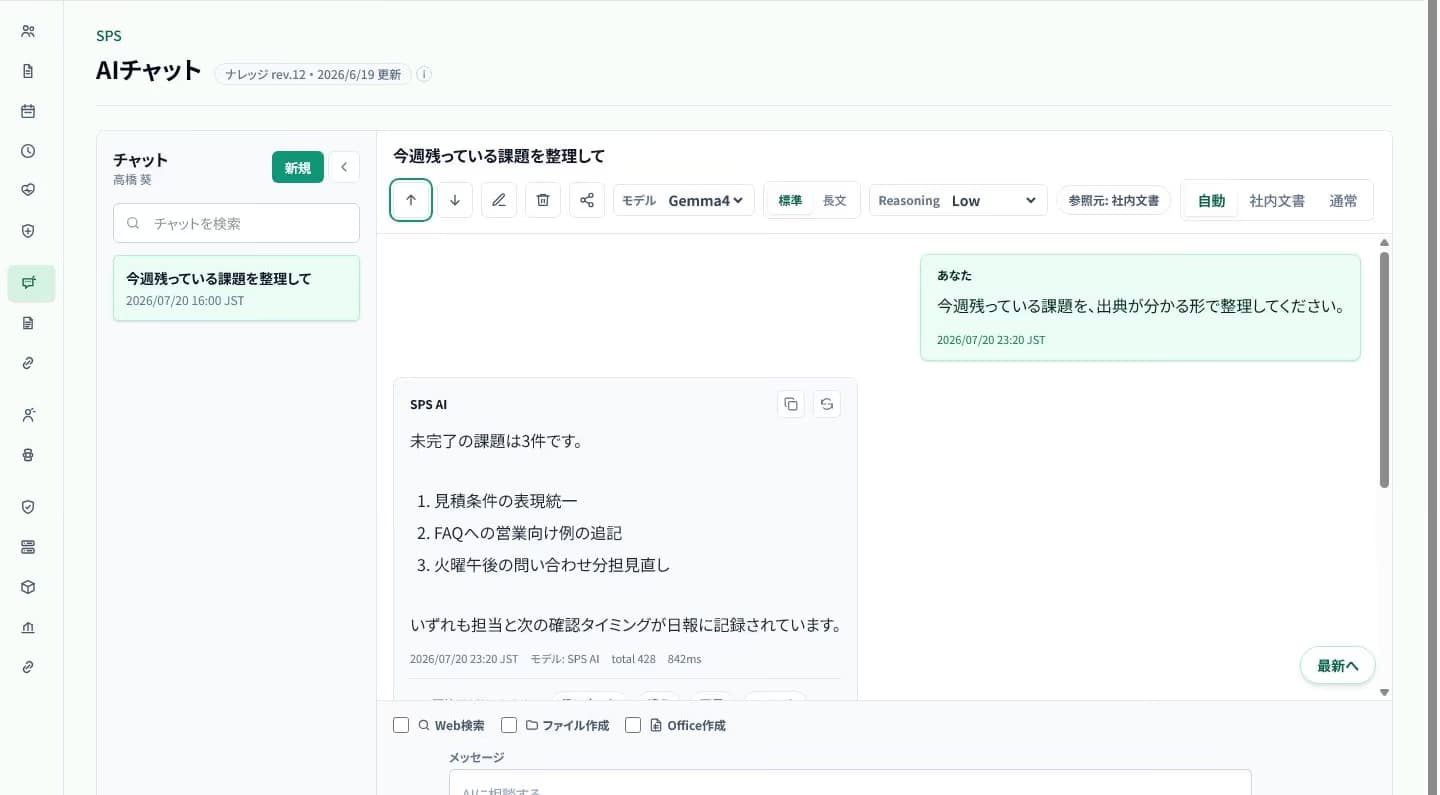Open the robot icon in the sidebar
This screenshot has width=1440, height=795.
pyautogui.click(x=28, y=455)
